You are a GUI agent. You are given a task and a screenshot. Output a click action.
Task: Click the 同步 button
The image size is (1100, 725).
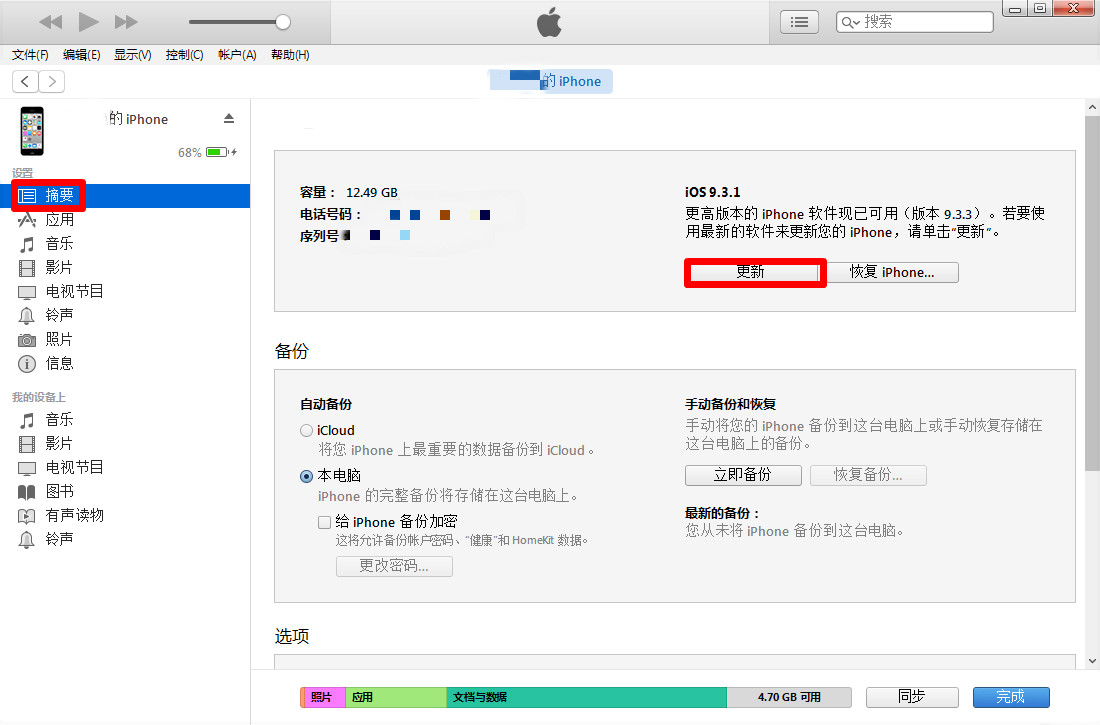(x=912, y=697)
